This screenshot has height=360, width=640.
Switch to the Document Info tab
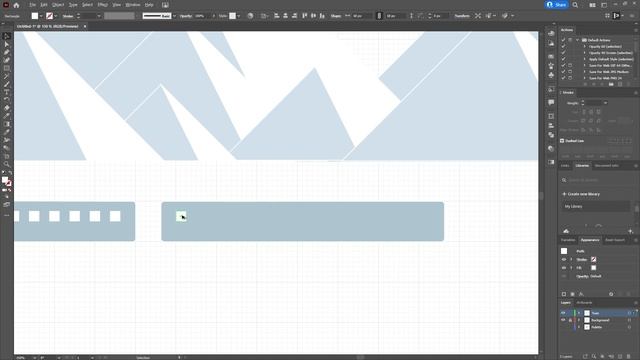(x=607, y=166)
